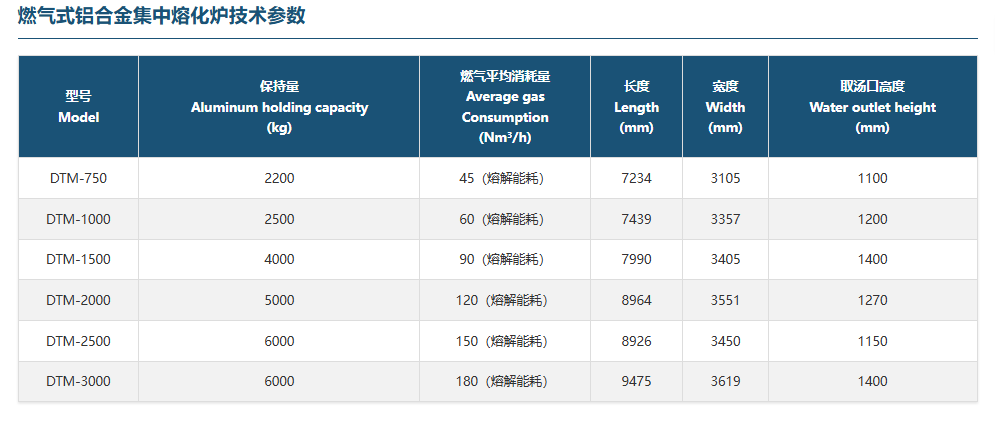Click the 45 gas consumption cell
Image resolution: width=995 pixels, height=423 pixels.
coord(505,178)
